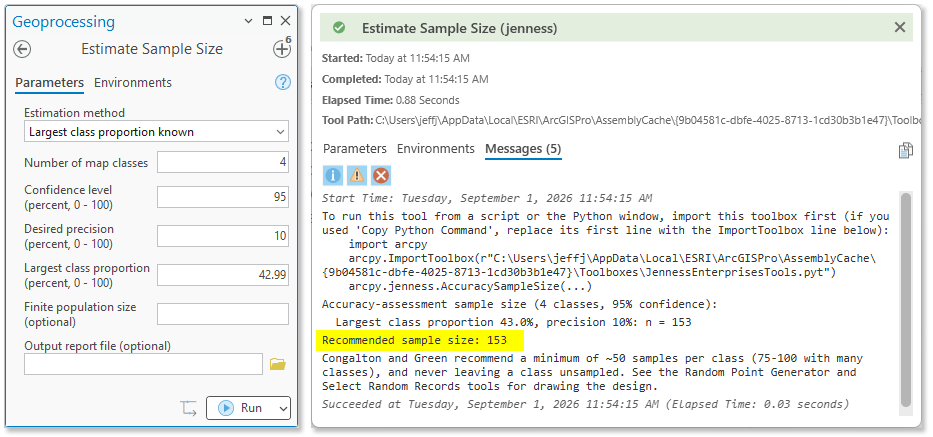Switch to Parameters tab in results window

(355, 149)
